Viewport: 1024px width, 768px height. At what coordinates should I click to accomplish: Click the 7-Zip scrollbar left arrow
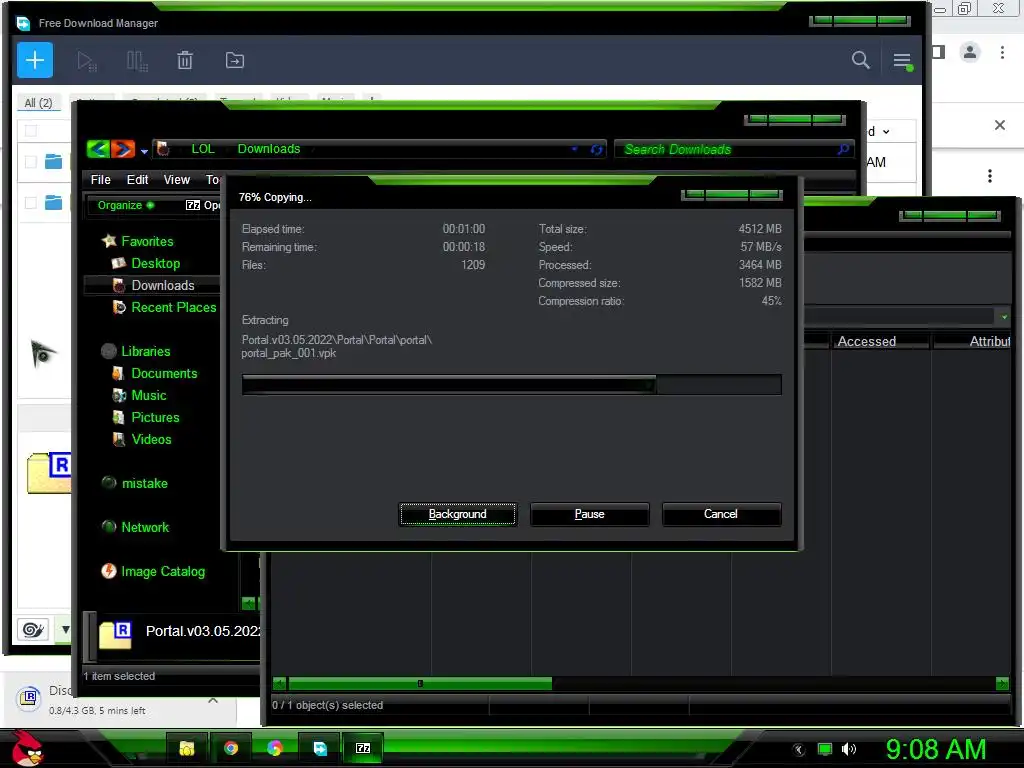pos(280,684)
